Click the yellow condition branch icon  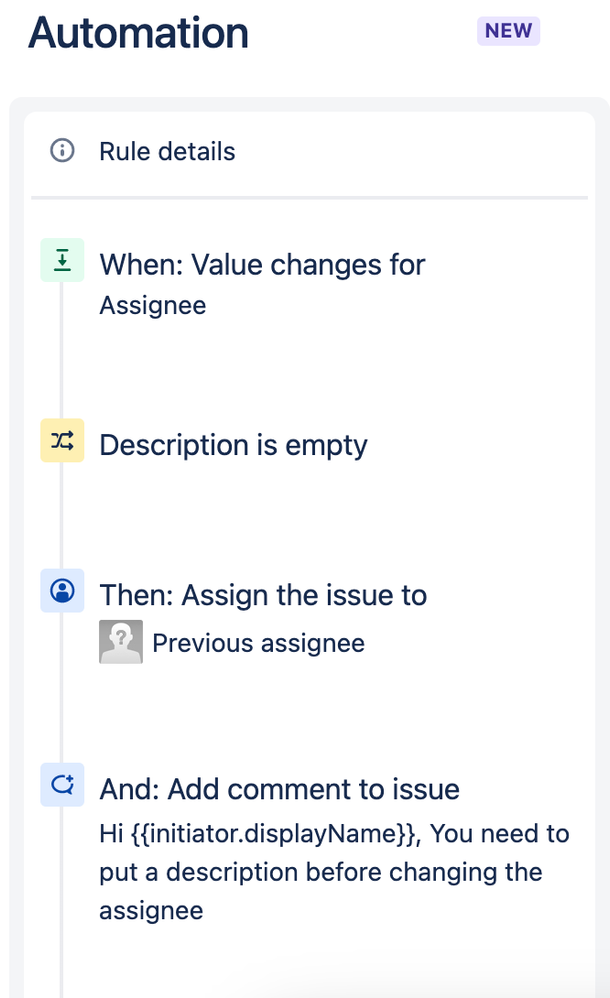pos(61,440)
